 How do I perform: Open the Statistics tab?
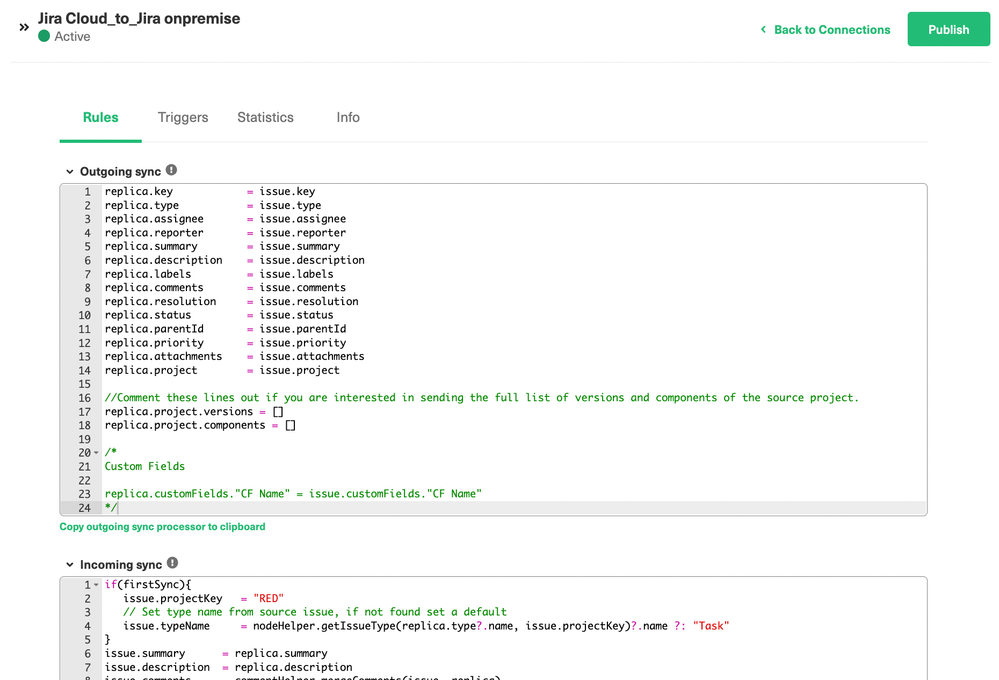pos(265,117)
